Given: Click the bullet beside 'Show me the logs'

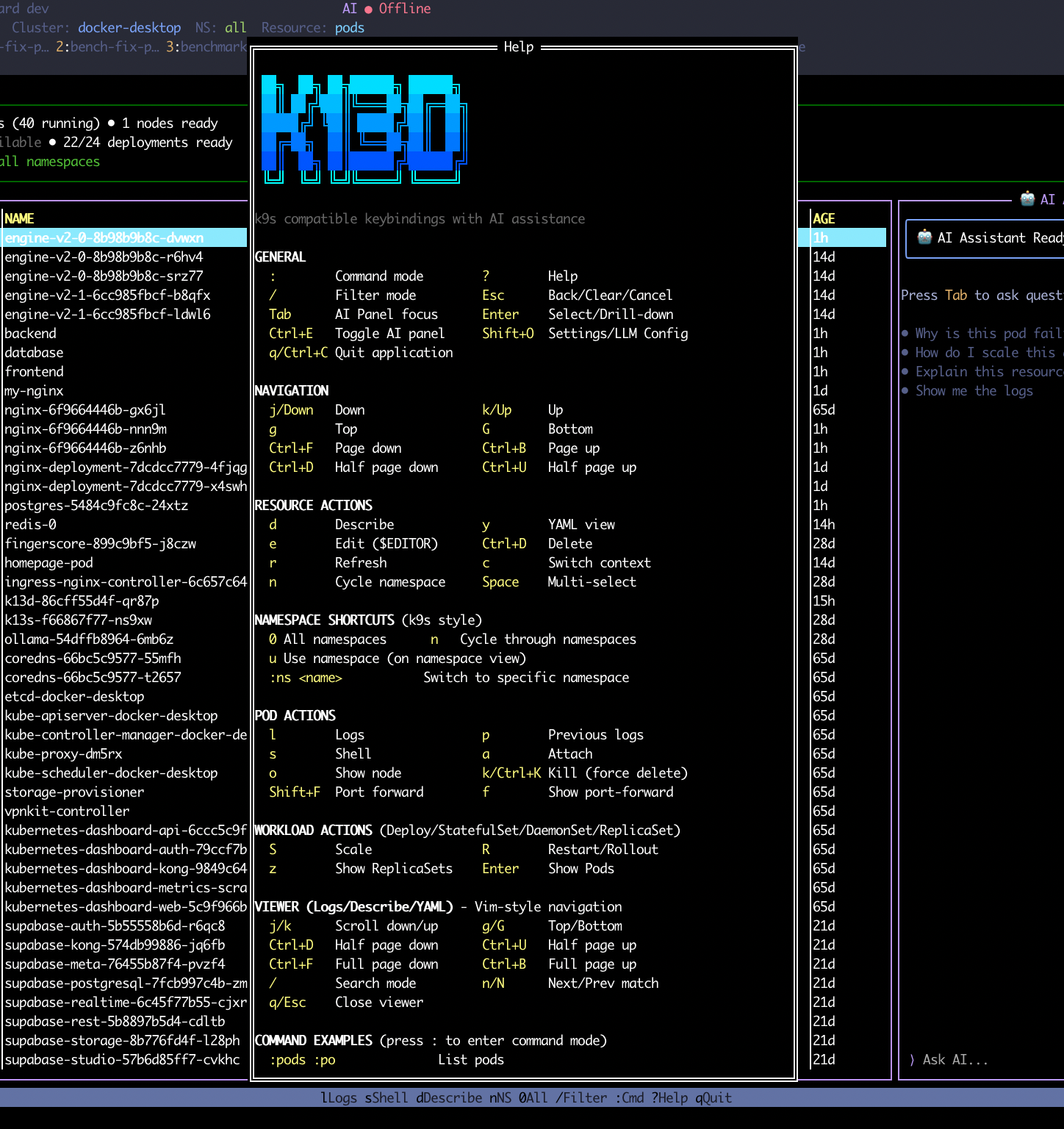Looking at the screenshot, I should (x=905, y=390).
